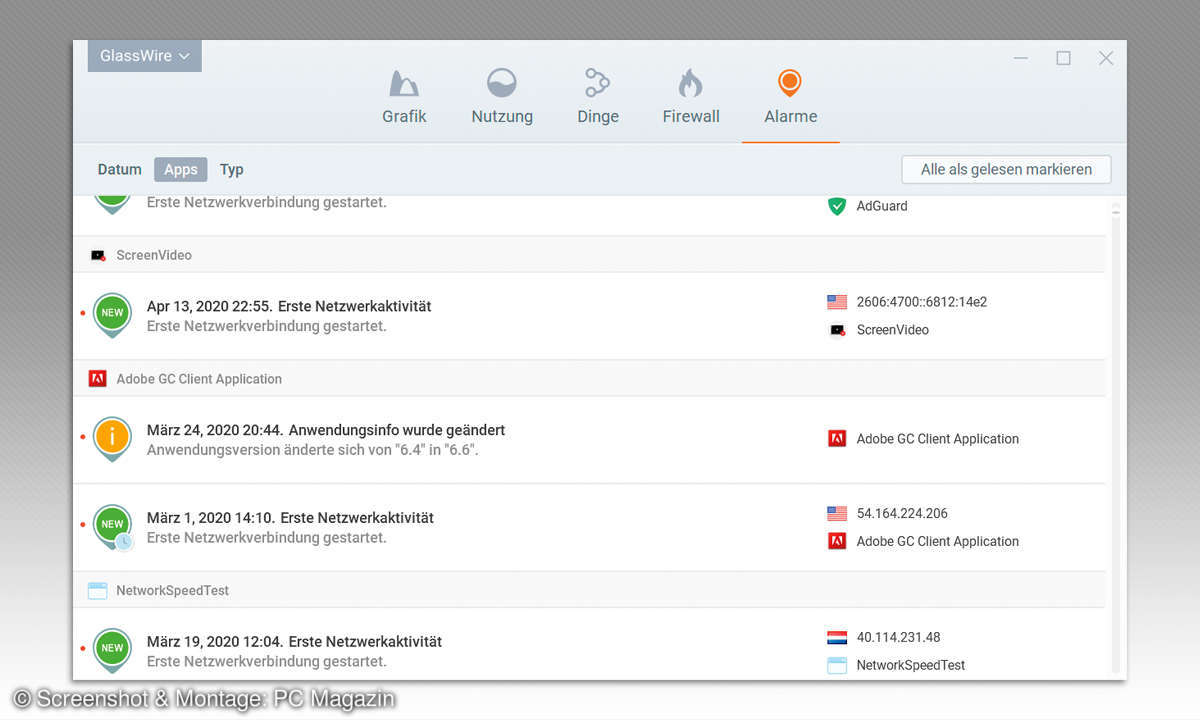
Task: Click Adobe icon in the März 24 alert row
Action: pos(837,439)
